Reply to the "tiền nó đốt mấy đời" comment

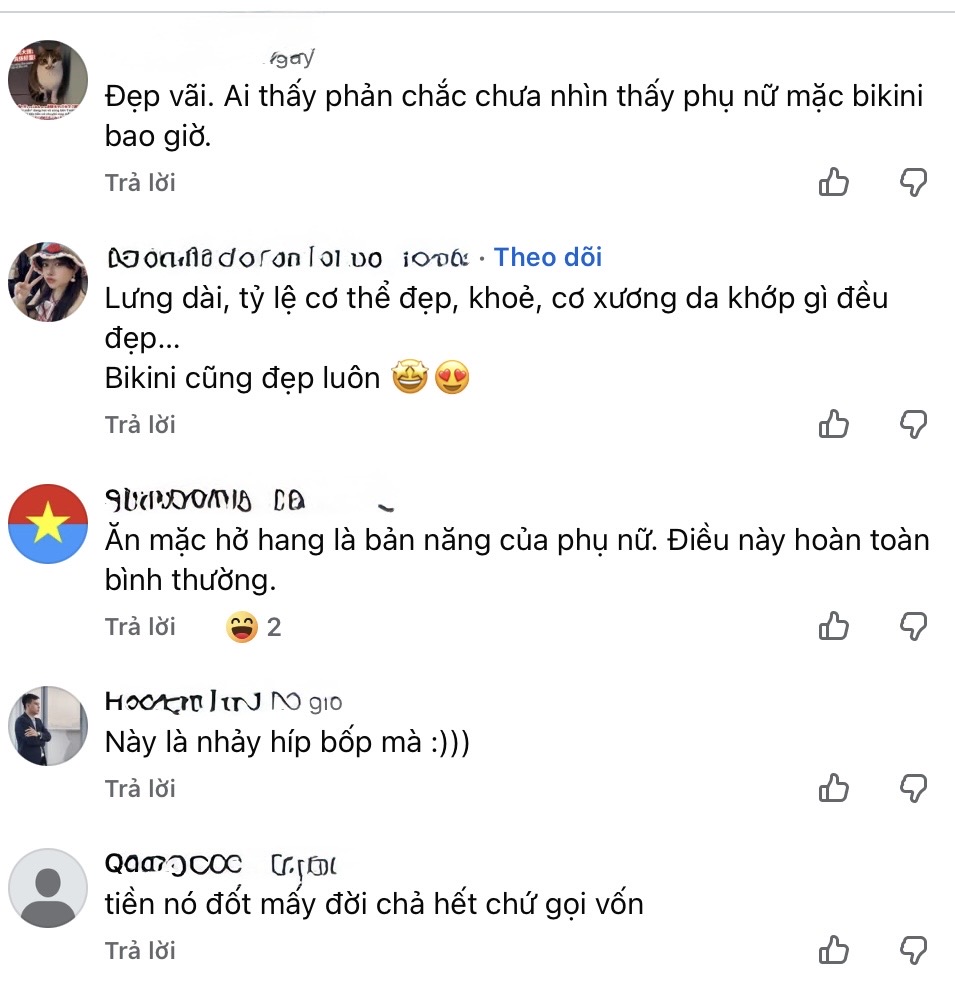(140, 951)
